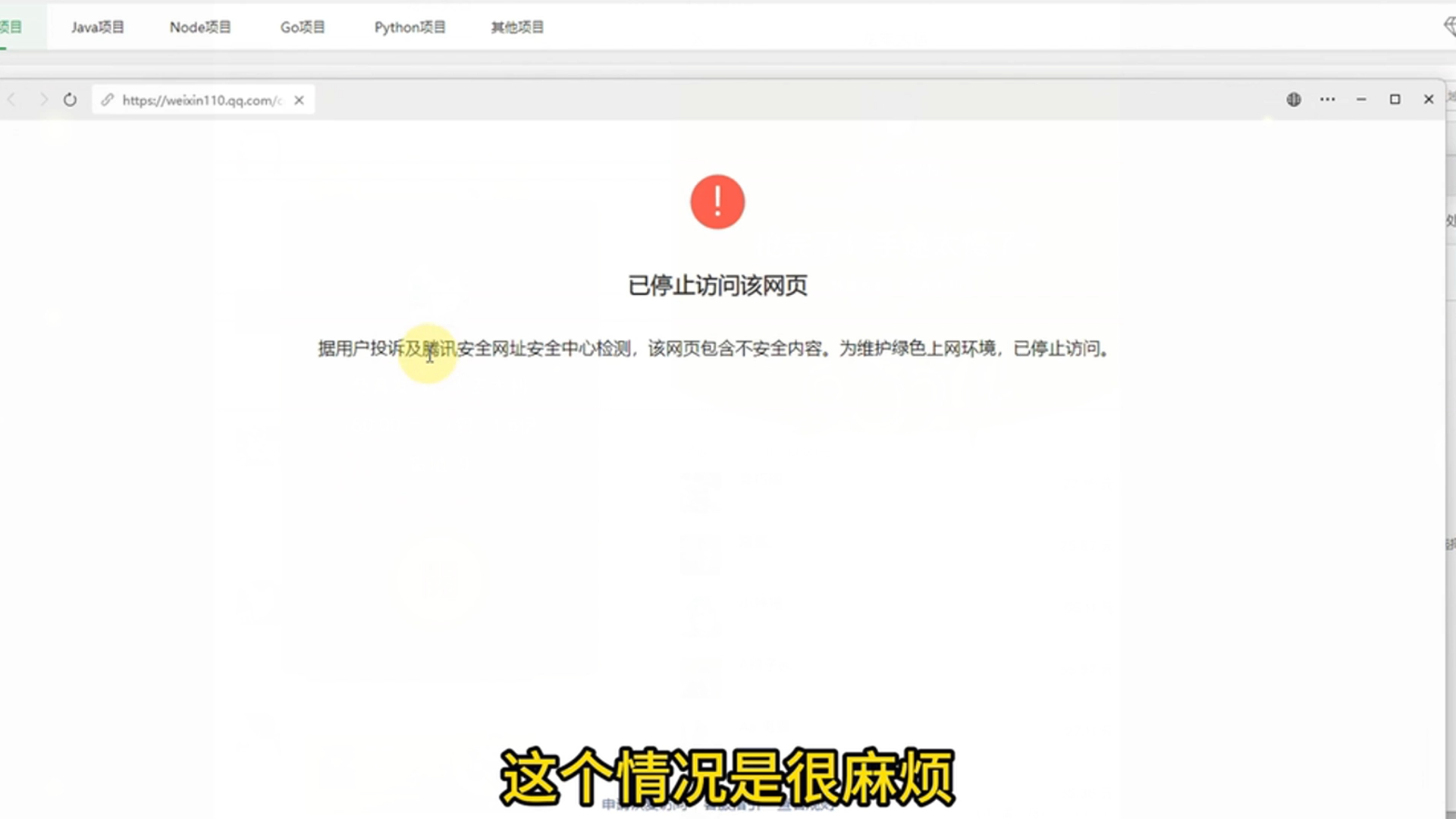Maximize the embedded browser window

click(x=1395, y=99)
